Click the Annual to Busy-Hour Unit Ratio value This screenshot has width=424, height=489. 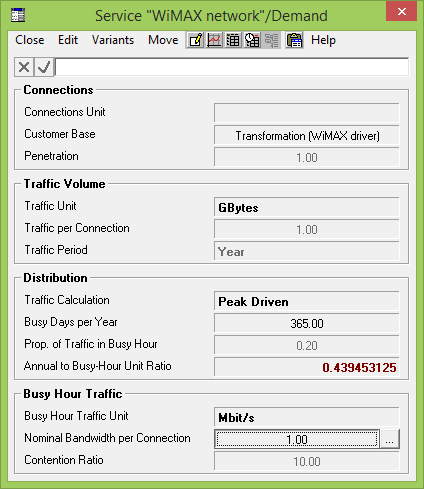pos(307,367)
